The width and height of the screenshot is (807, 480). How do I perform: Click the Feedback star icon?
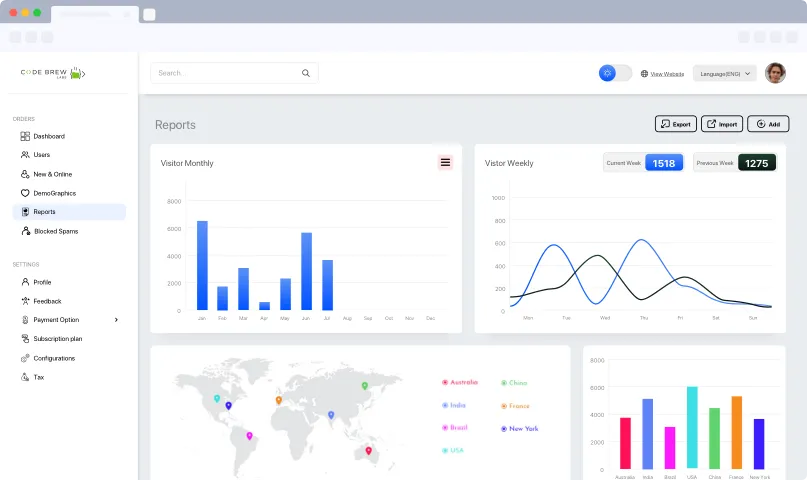tap(25, 301)
